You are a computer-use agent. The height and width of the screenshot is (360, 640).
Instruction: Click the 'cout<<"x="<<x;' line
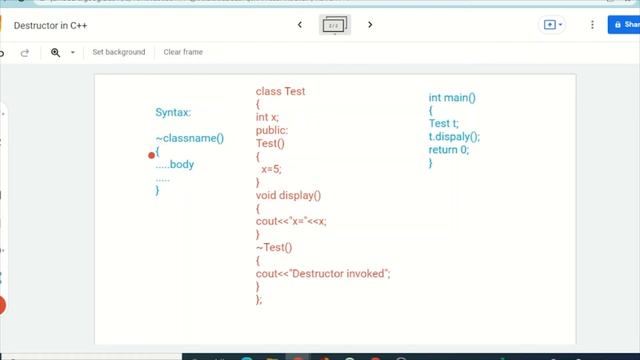[291, 221]
